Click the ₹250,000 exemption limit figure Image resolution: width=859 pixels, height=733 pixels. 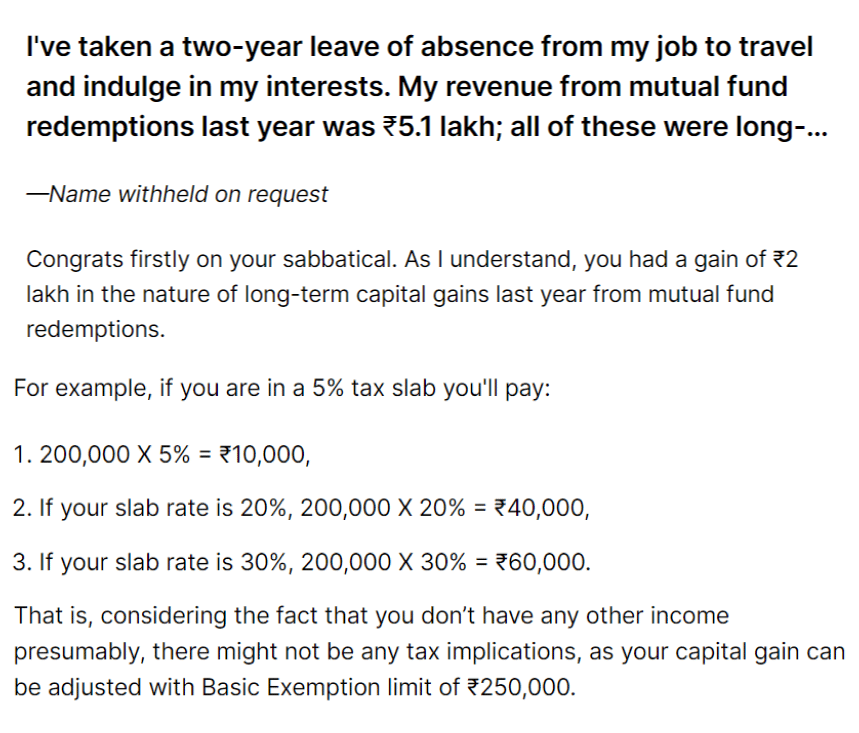521,687
